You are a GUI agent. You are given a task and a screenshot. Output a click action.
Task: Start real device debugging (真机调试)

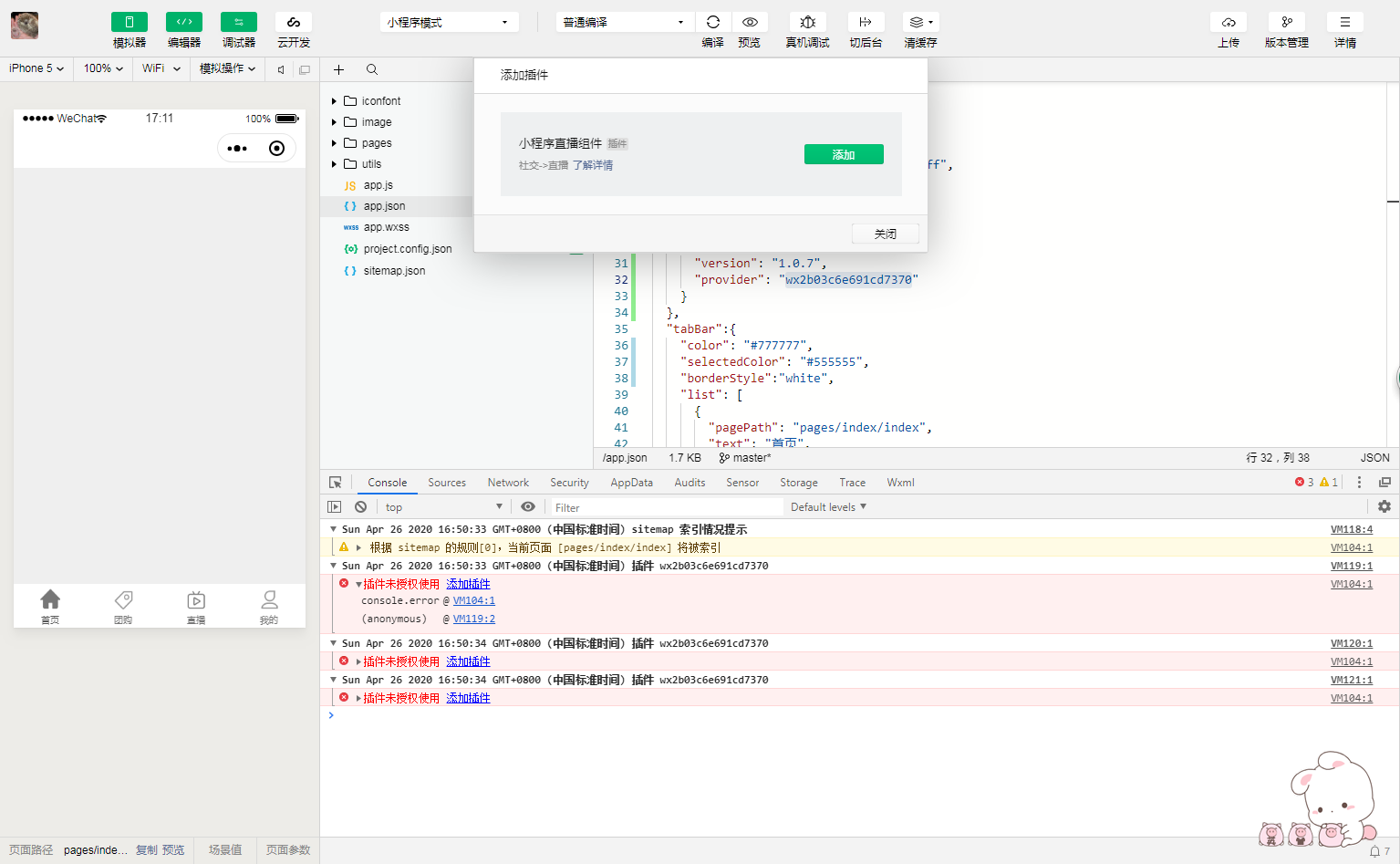click(808, 22)
